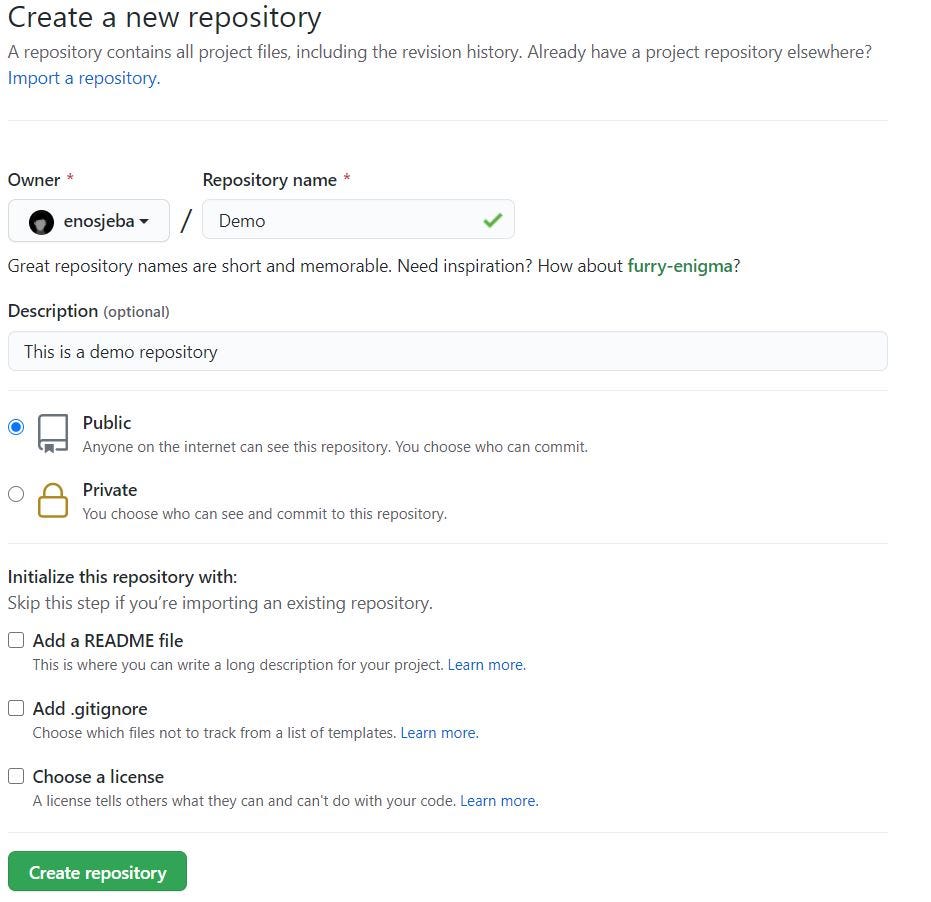931x902 pixels.
Task: Click the private repository lock icon
Action: click(x=53, y=500)
